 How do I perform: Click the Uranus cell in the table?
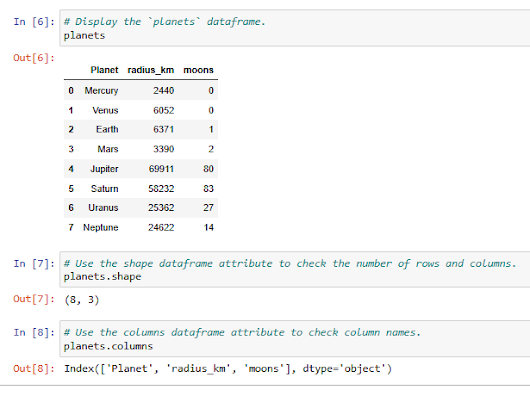click(103, 207)
